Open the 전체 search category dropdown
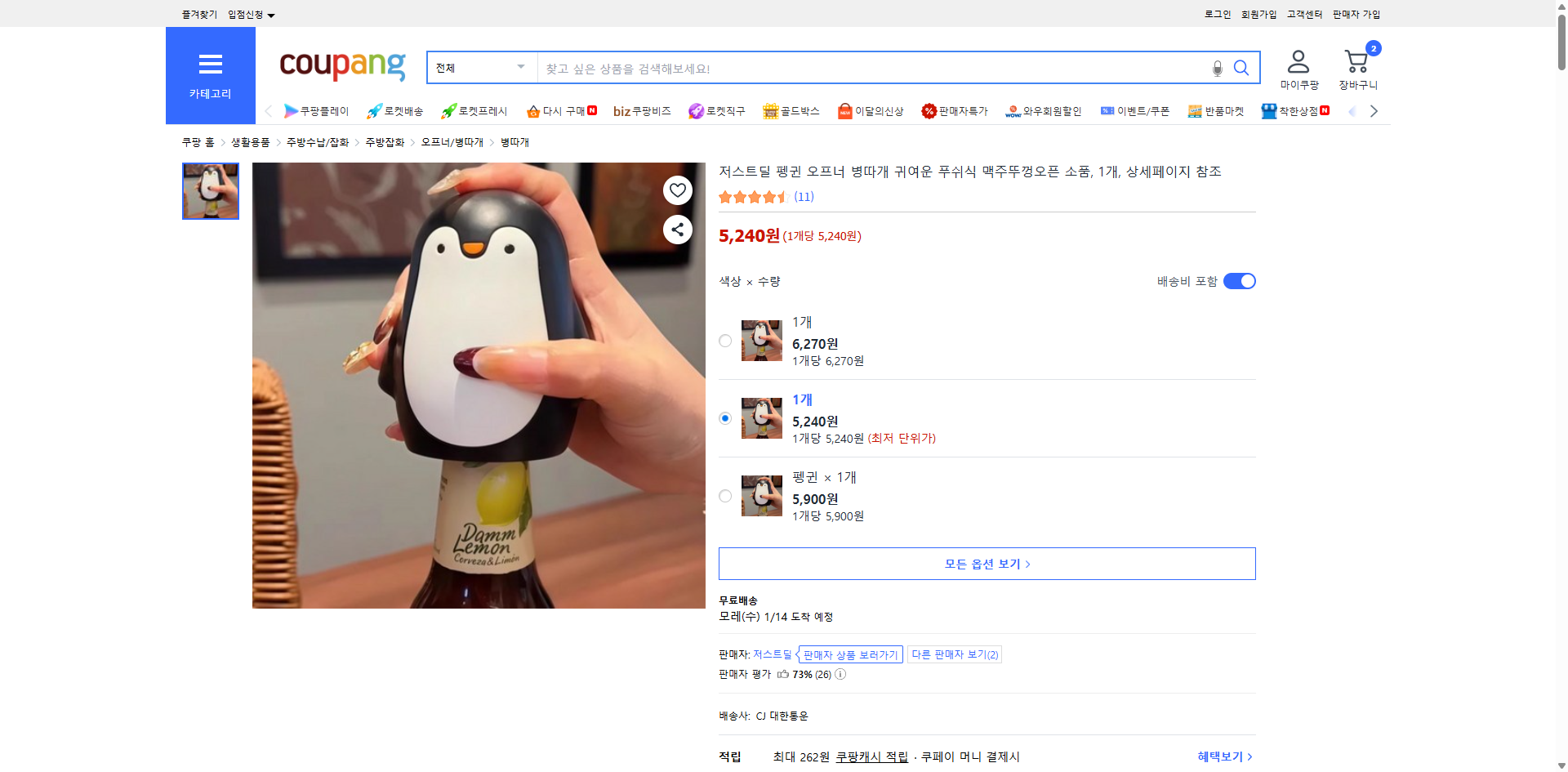 click(x=481, y=68)
